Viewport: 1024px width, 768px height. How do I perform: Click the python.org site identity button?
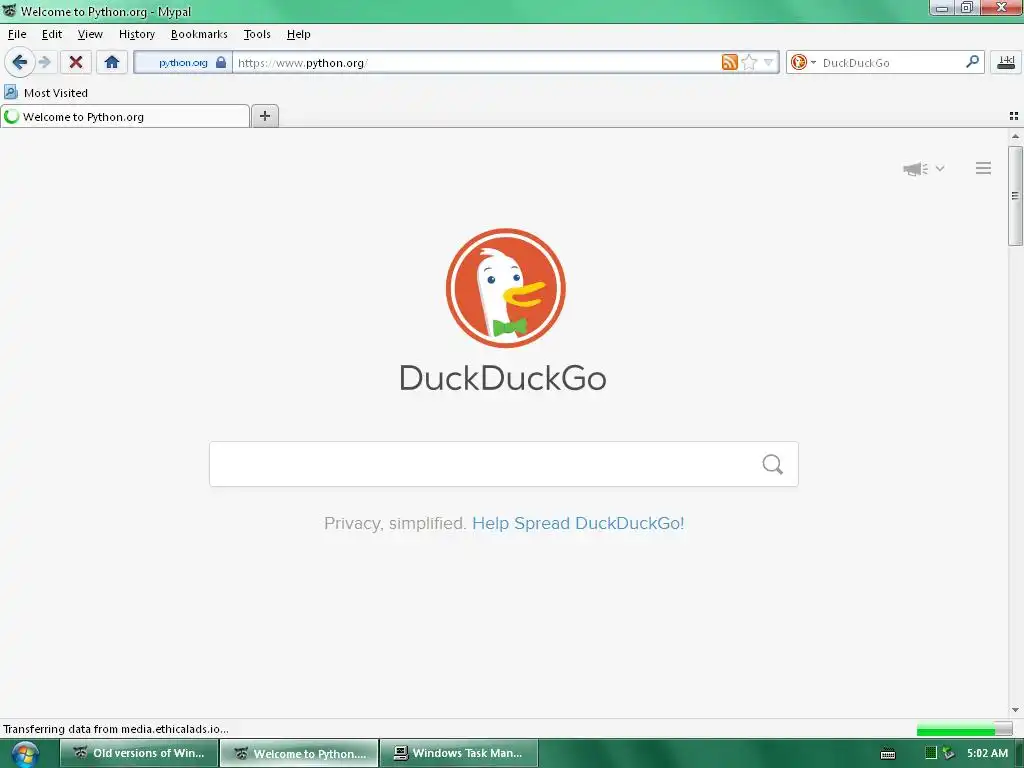point(183,63)
